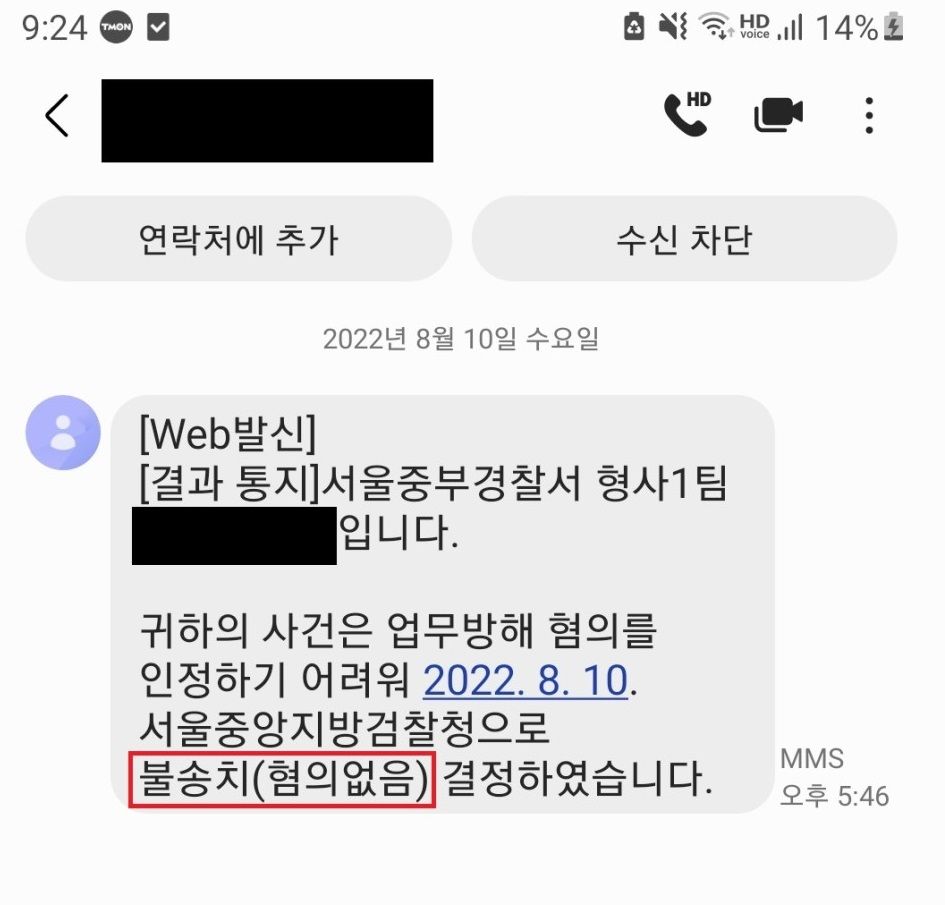
Task: Tap the 2022년 8월 10일 수요일 date label
Action: [461, 339]
